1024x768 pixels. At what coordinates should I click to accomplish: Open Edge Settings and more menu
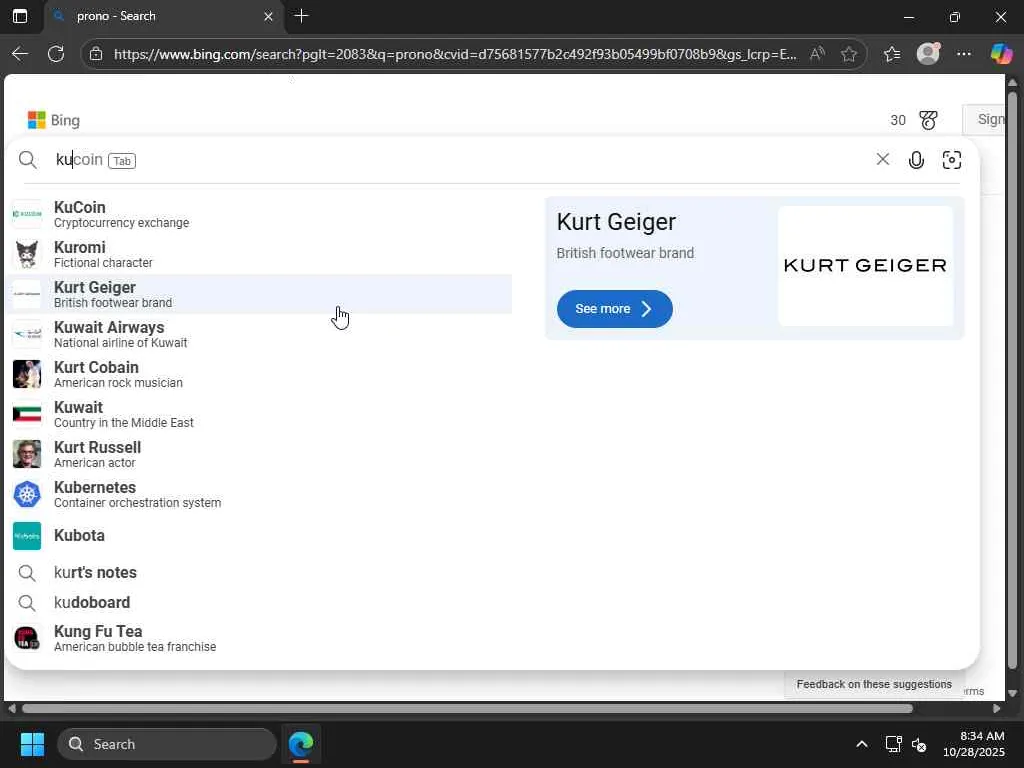click(x=964, y=54)
